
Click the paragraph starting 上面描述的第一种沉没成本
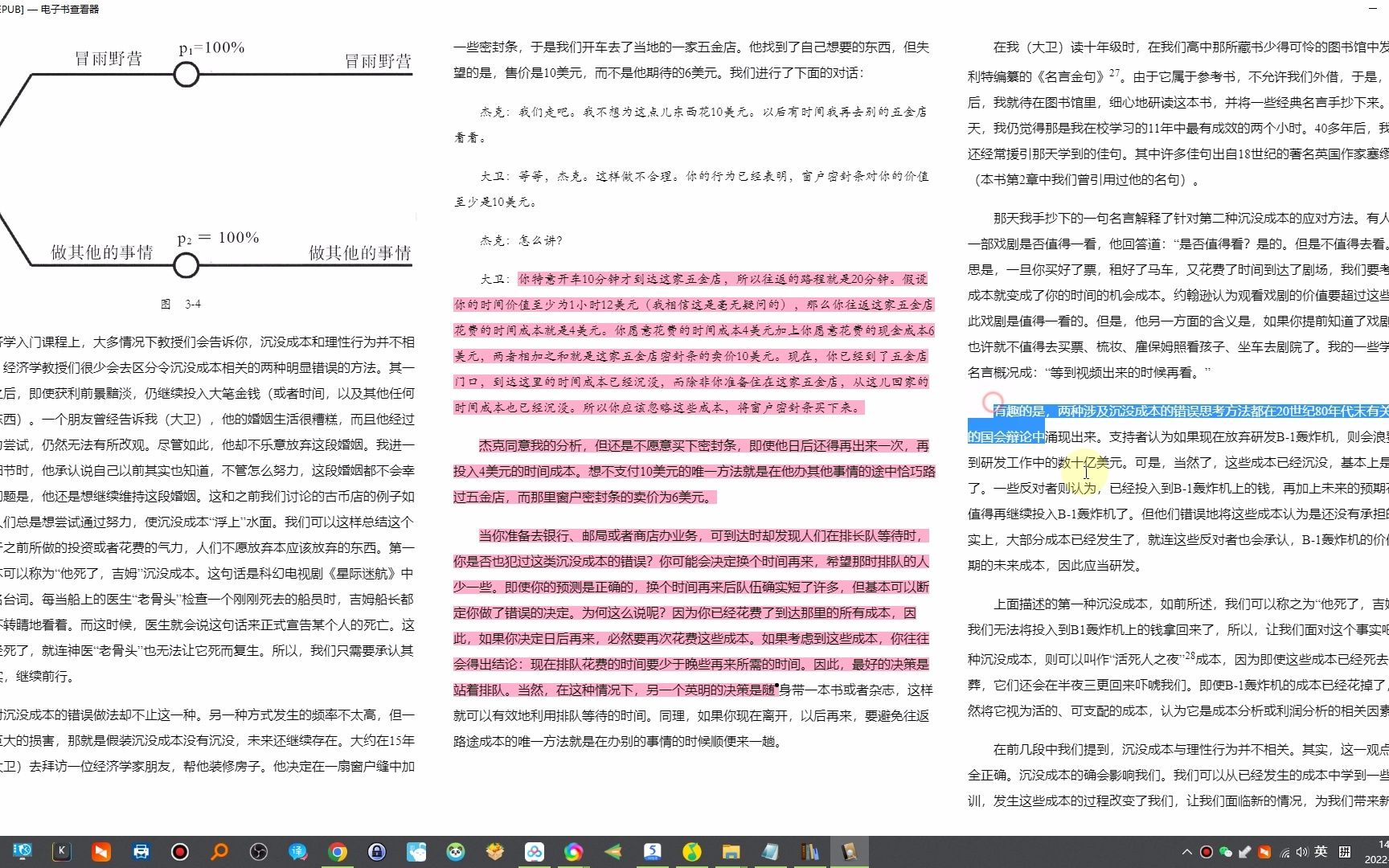(1178, 657)
